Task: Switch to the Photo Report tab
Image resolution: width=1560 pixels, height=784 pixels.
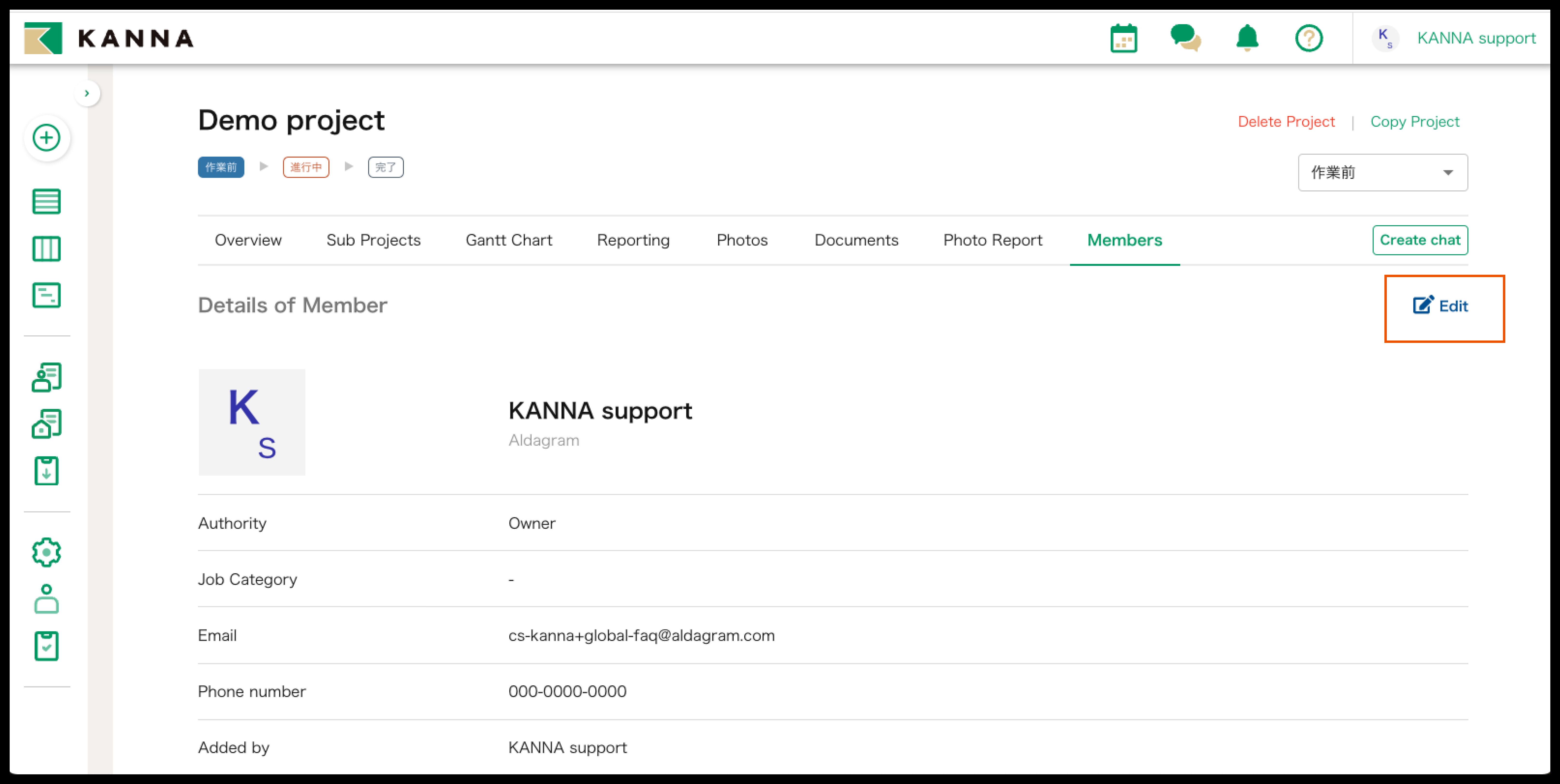Action: [x=993, y=240]
